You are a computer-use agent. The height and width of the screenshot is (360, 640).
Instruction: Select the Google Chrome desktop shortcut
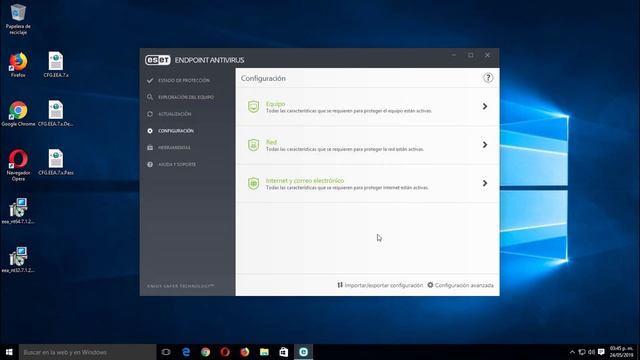click(x=18, y=113)
